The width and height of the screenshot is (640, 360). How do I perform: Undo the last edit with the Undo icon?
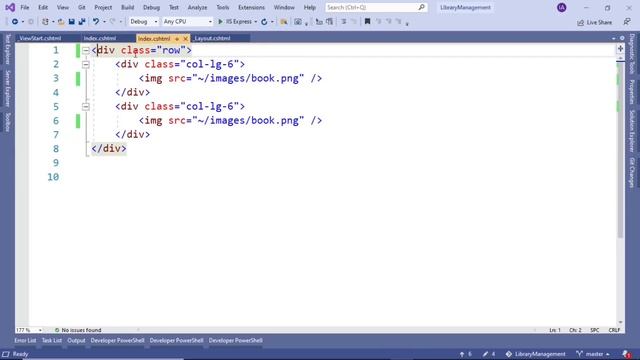96,22
